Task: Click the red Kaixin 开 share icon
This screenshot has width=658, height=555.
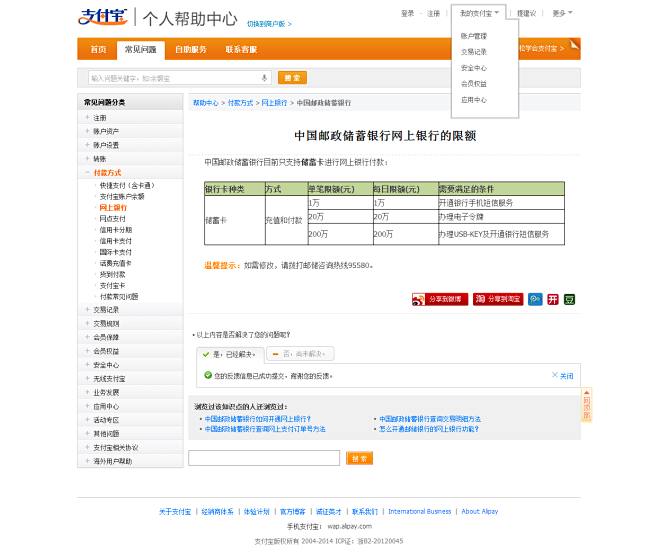Action: [x=553, y=299]
